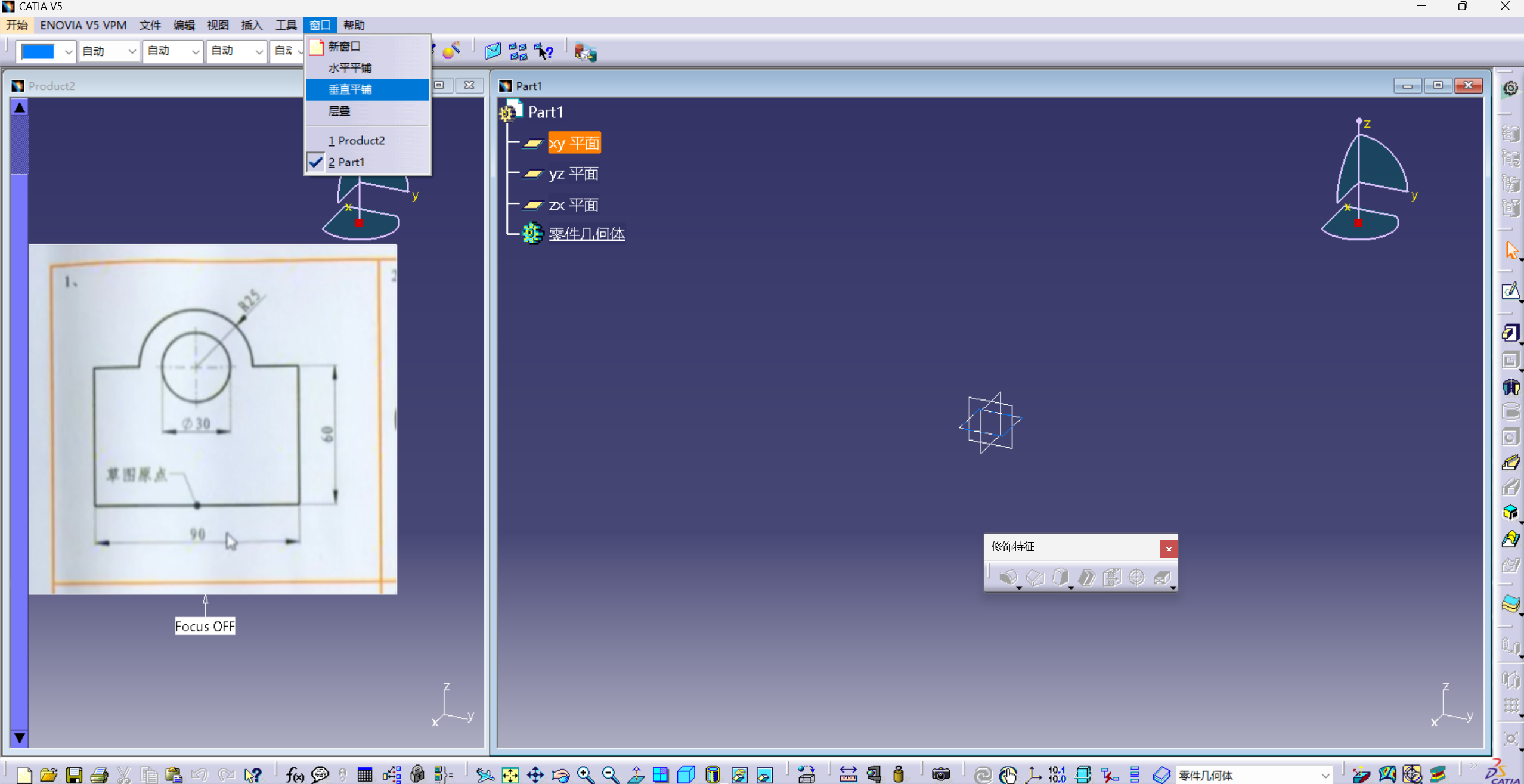Click the Formula f(x) icon
Image resolution: width=1524 pixels, height=784 pixels.
[x=295, y=774]
